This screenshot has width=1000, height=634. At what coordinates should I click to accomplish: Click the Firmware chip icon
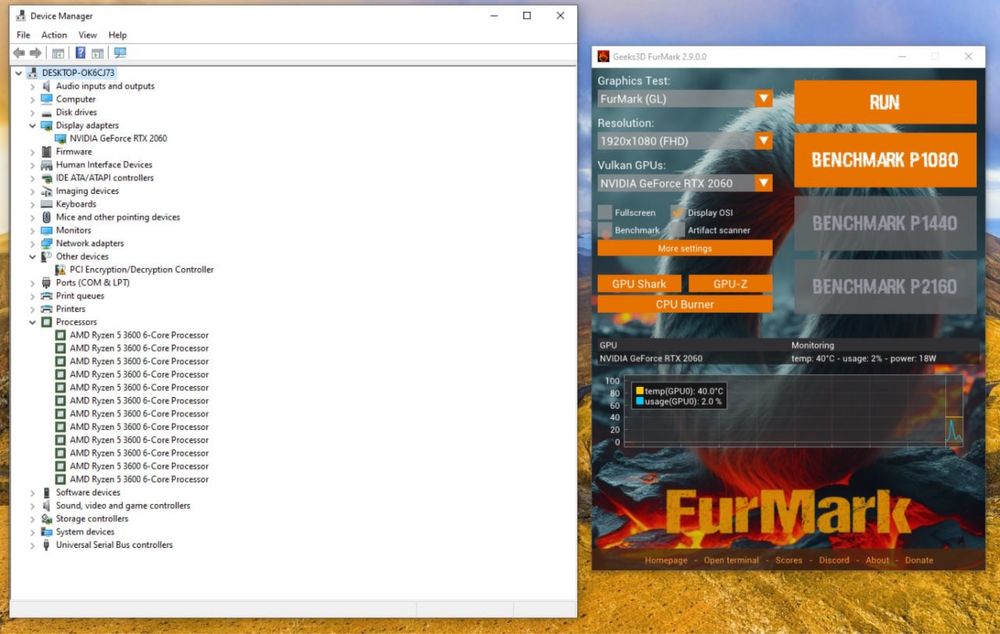[46, 152]
